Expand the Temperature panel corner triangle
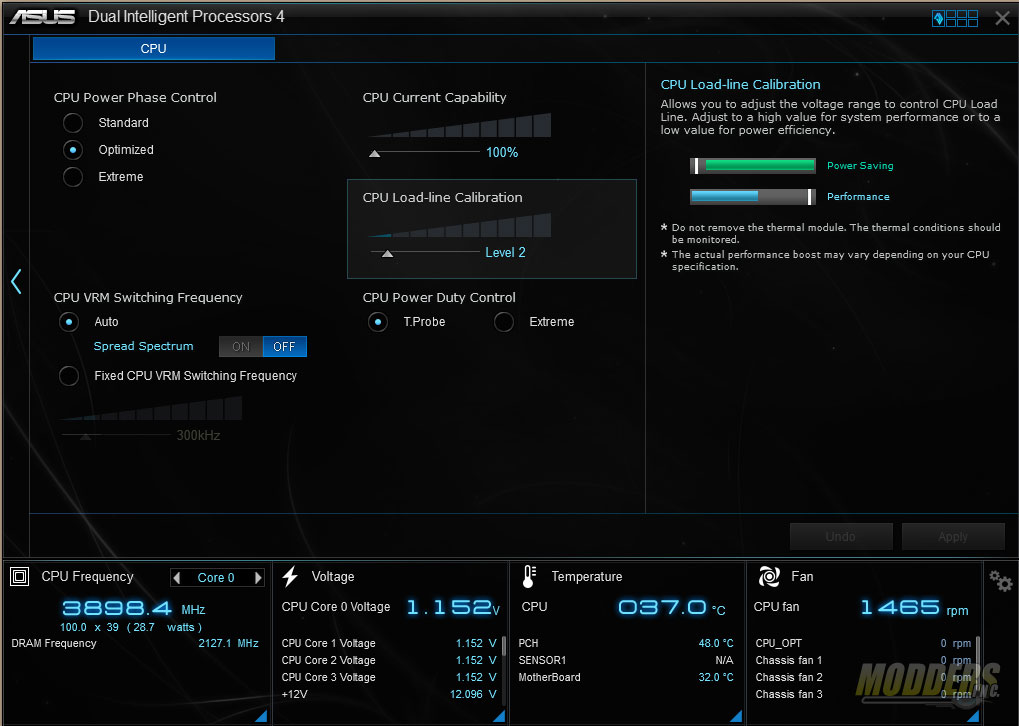The height and width of the screenshot is (726, 1019). 736,716
